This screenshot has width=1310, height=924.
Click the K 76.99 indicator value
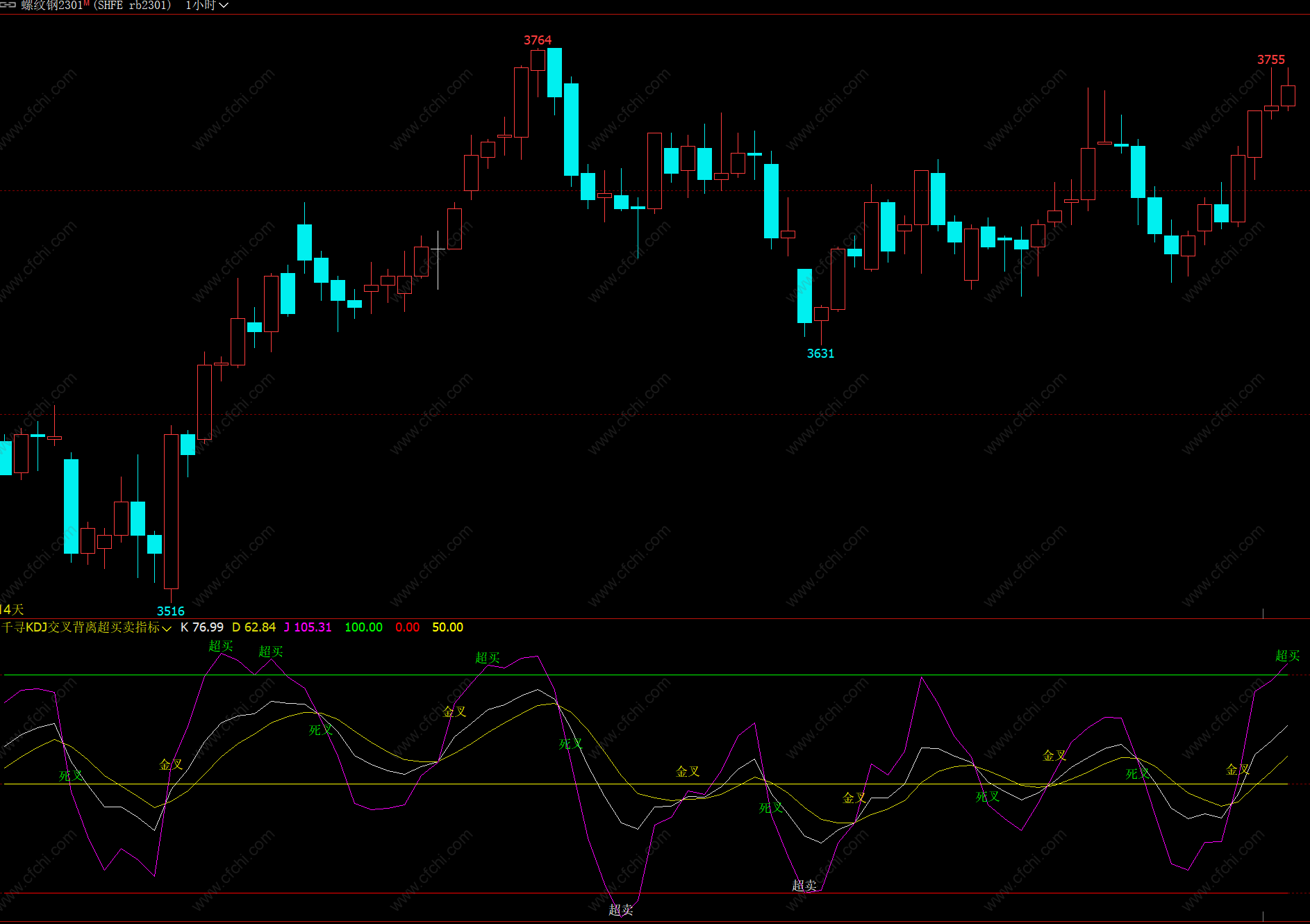click(202, 627)
